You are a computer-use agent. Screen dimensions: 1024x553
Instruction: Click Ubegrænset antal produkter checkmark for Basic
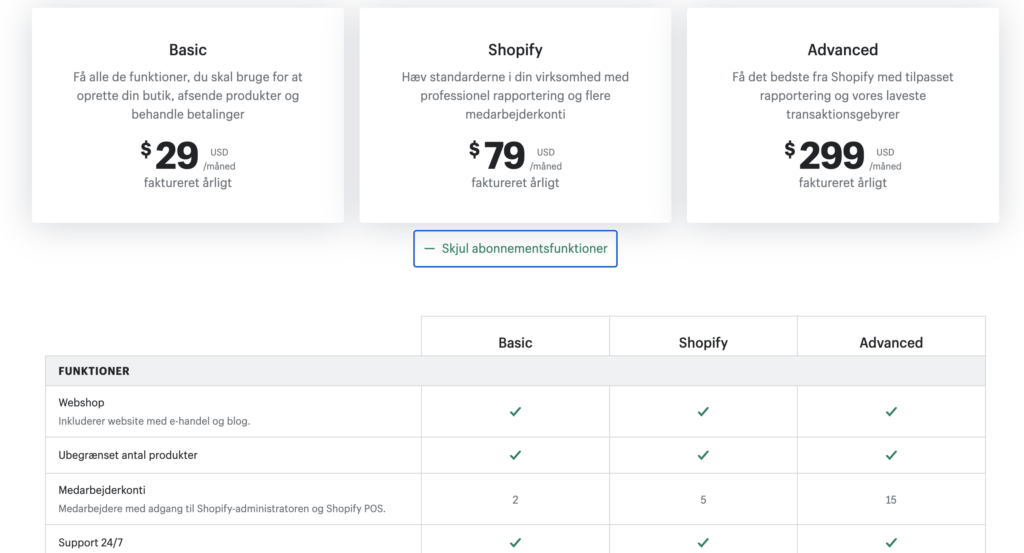click(x=515, y=455)
